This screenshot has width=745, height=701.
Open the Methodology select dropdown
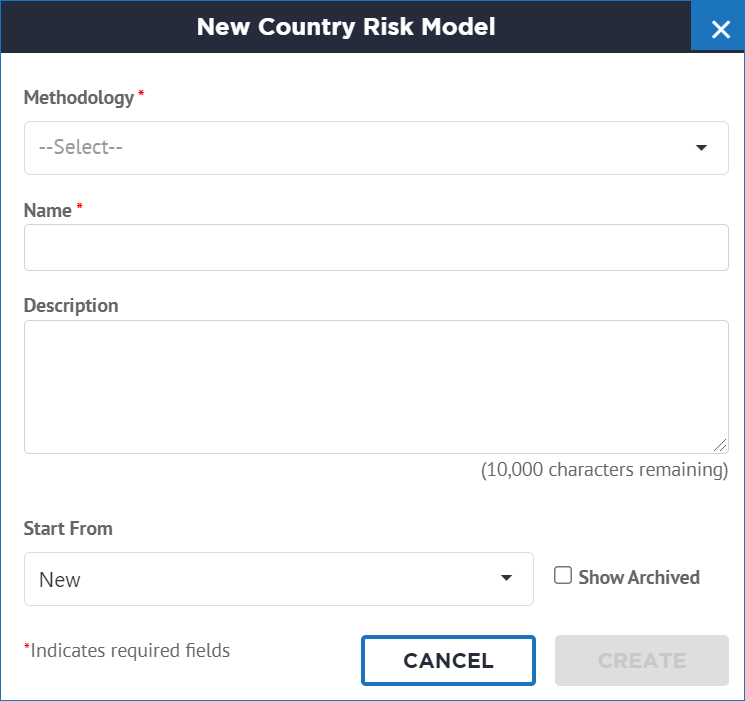[x=376, y=148]
